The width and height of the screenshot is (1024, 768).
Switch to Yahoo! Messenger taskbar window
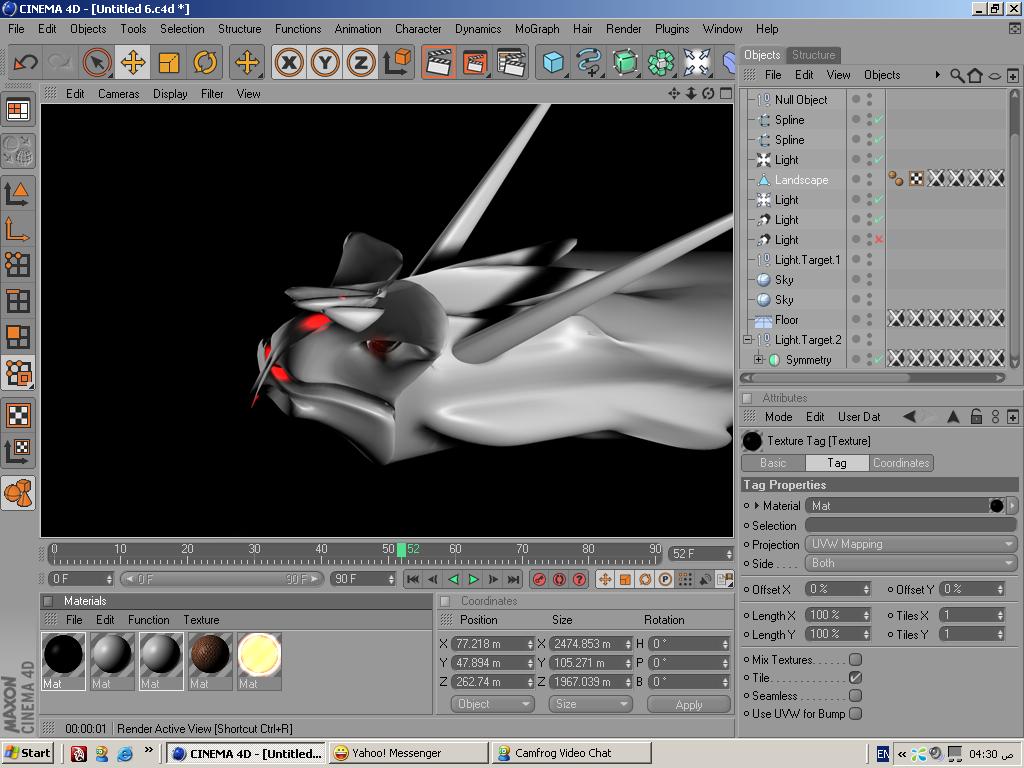408,753
